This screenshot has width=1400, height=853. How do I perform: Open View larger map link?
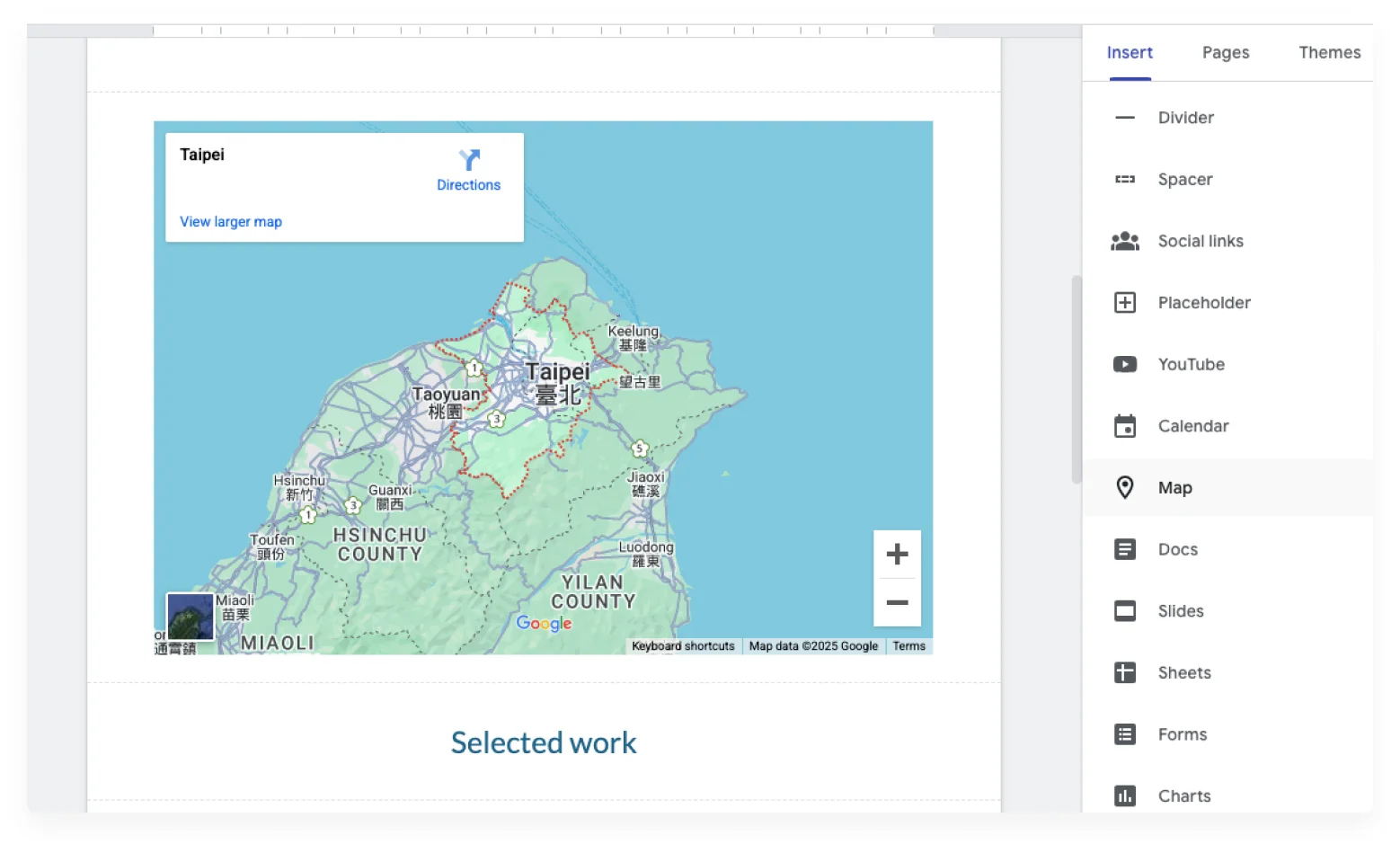(231, 221)
